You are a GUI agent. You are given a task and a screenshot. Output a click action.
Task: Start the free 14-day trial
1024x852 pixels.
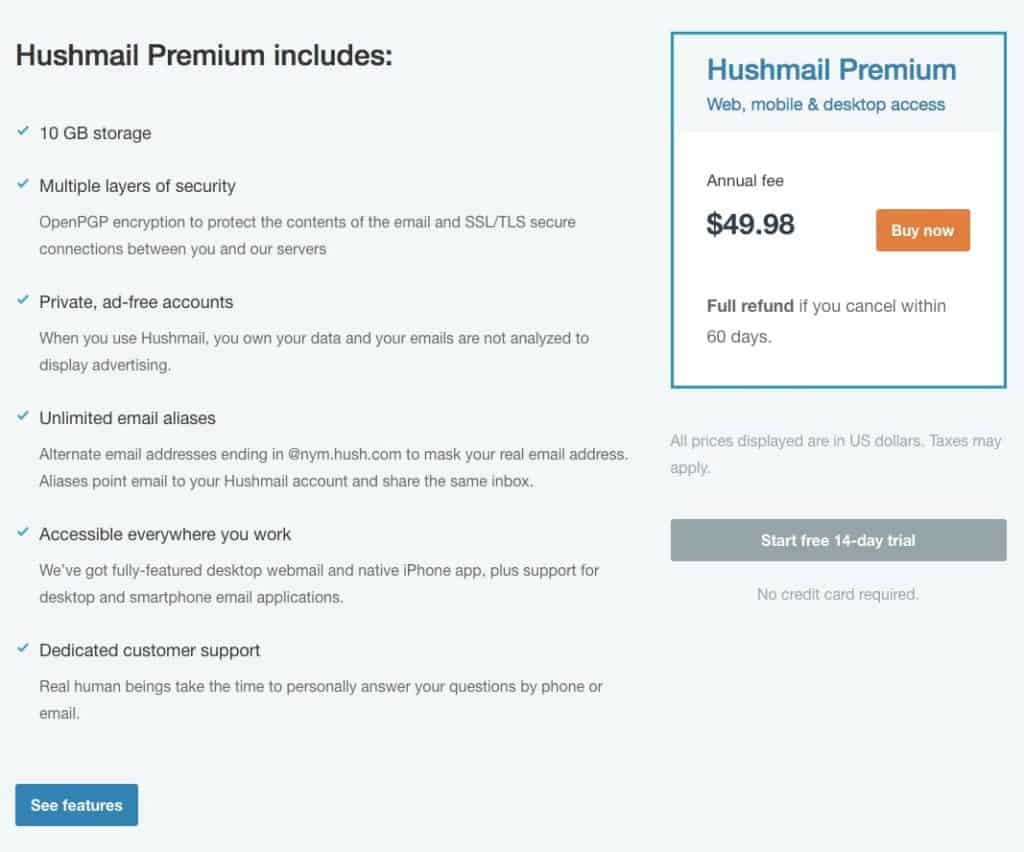point(838,540)
